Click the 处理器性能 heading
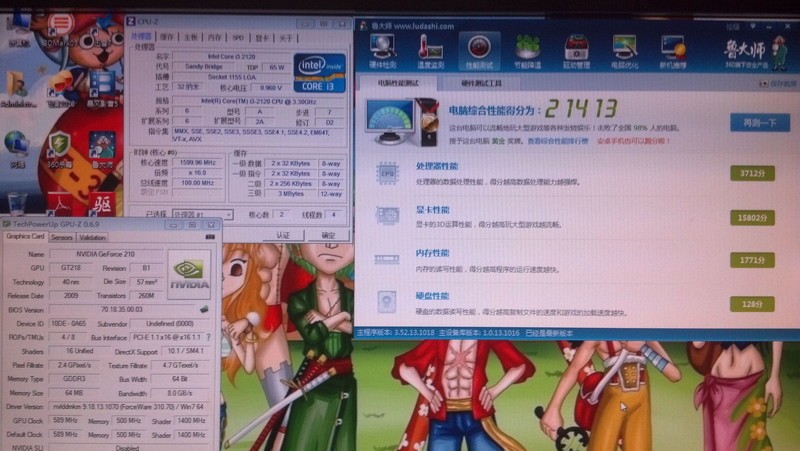 point(437,166)
